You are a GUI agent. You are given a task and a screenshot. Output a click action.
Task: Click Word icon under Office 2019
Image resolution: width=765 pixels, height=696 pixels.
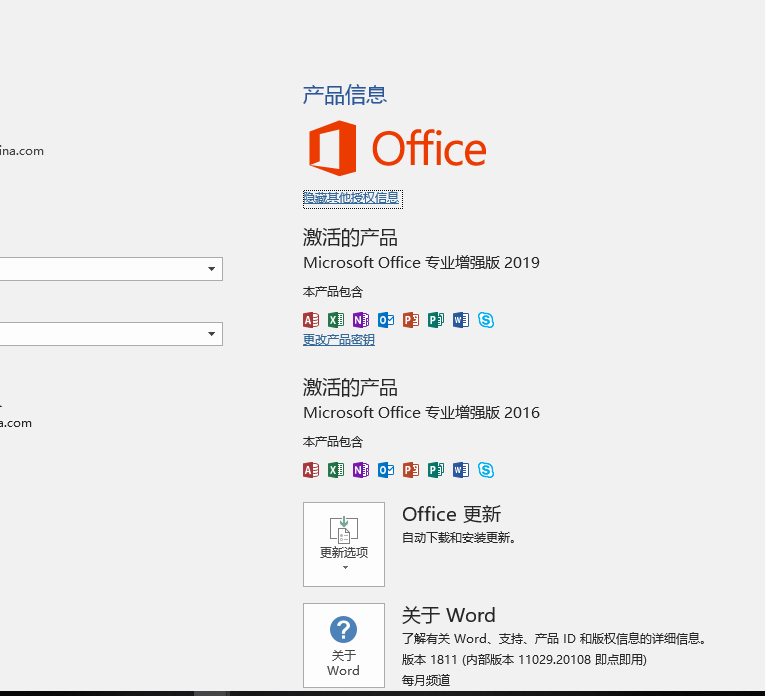(x=461, y=320)
